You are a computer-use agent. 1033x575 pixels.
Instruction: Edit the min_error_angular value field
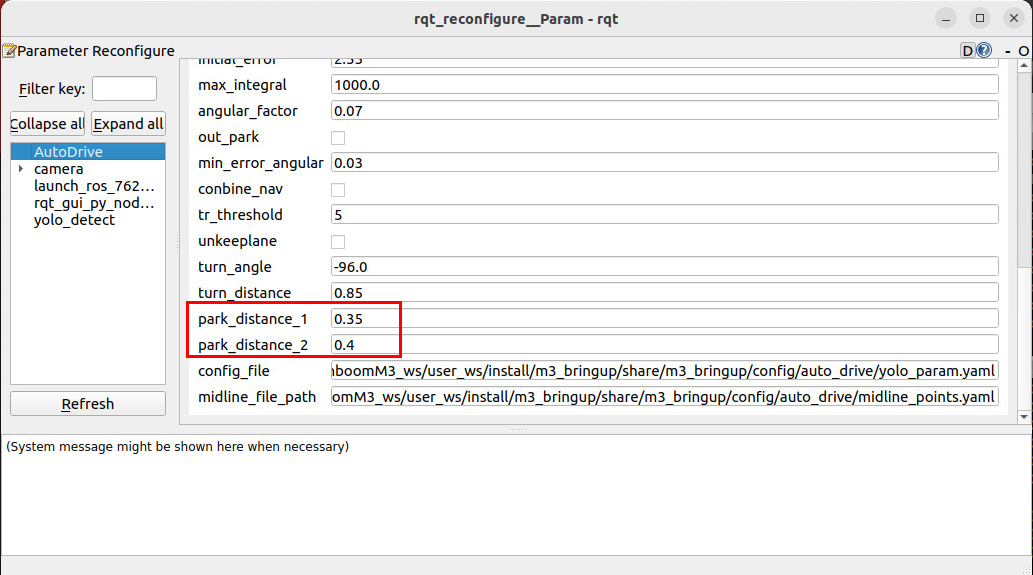pyautogui.click(x=665, y=163)
